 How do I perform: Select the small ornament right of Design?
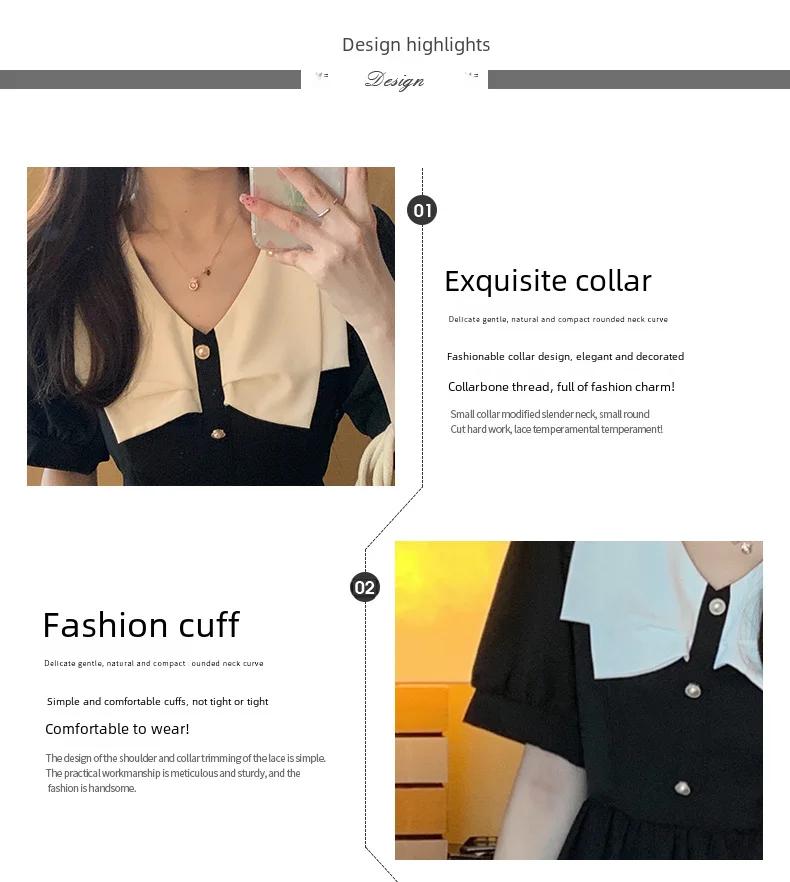(x=472, y=74)
